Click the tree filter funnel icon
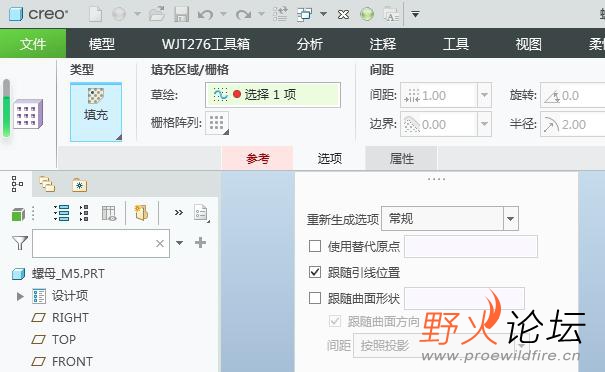 (20, 243)
